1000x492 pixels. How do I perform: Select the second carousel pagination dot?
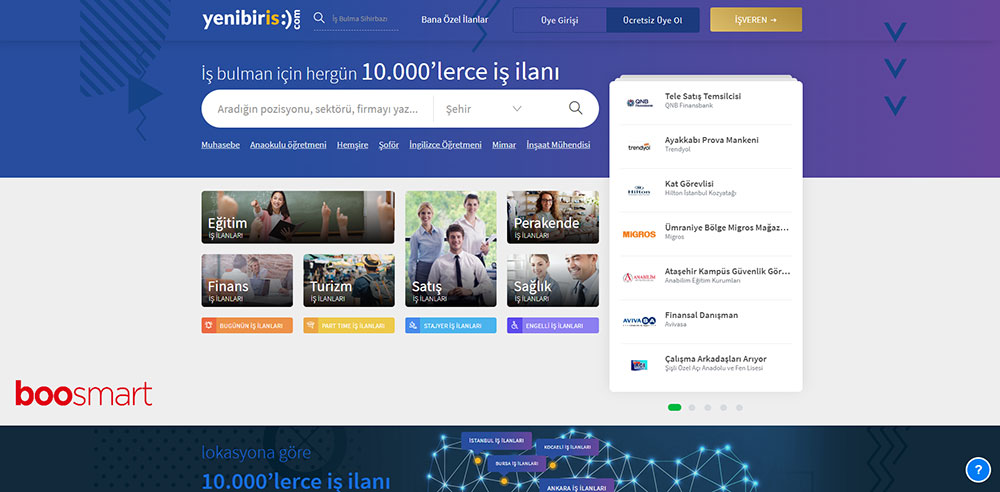691,408
